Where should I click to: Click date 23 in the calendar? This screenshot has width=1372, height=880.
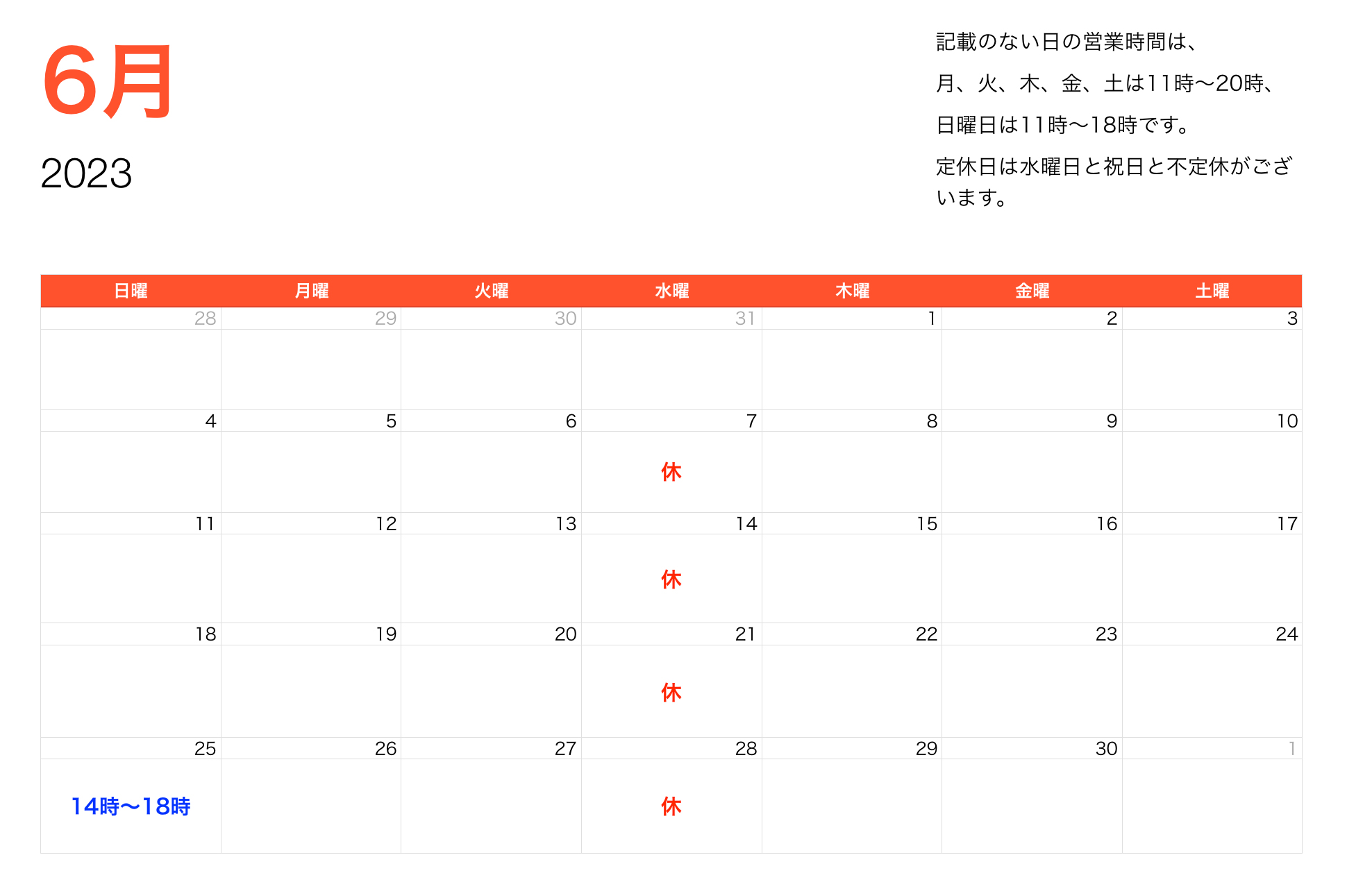pyautogui.click(x=1106, y=634)
